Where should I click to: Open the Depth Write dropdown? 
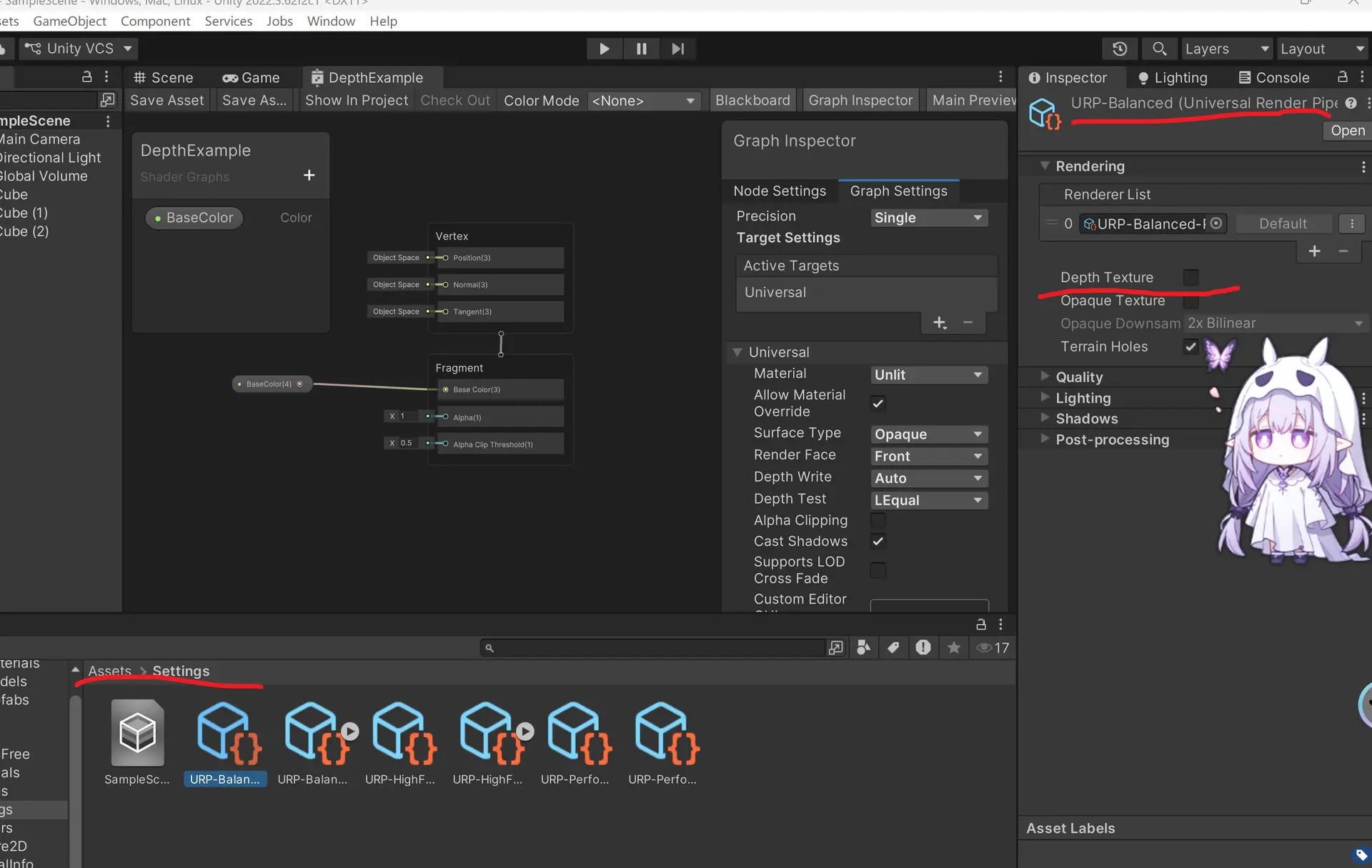[x=929, y=479]
